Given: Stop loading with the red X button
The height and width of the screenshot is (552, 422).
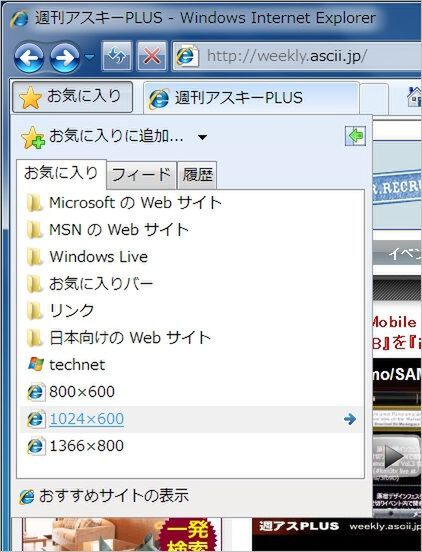Looking at the screenshot, I should tap(152, 56).
